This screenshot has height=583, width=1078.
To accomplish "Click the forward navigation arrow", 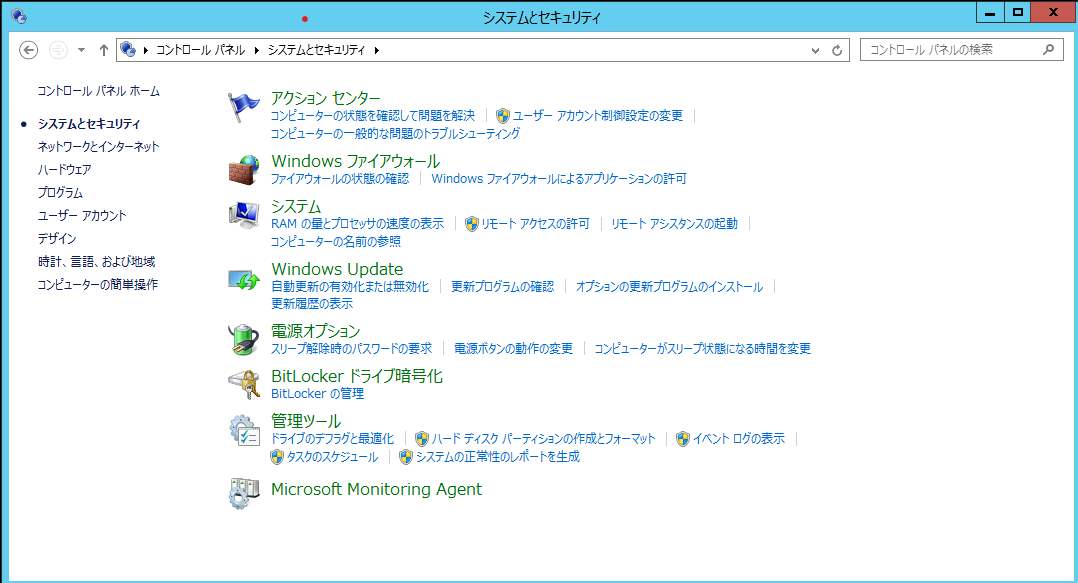I will 58,50.
